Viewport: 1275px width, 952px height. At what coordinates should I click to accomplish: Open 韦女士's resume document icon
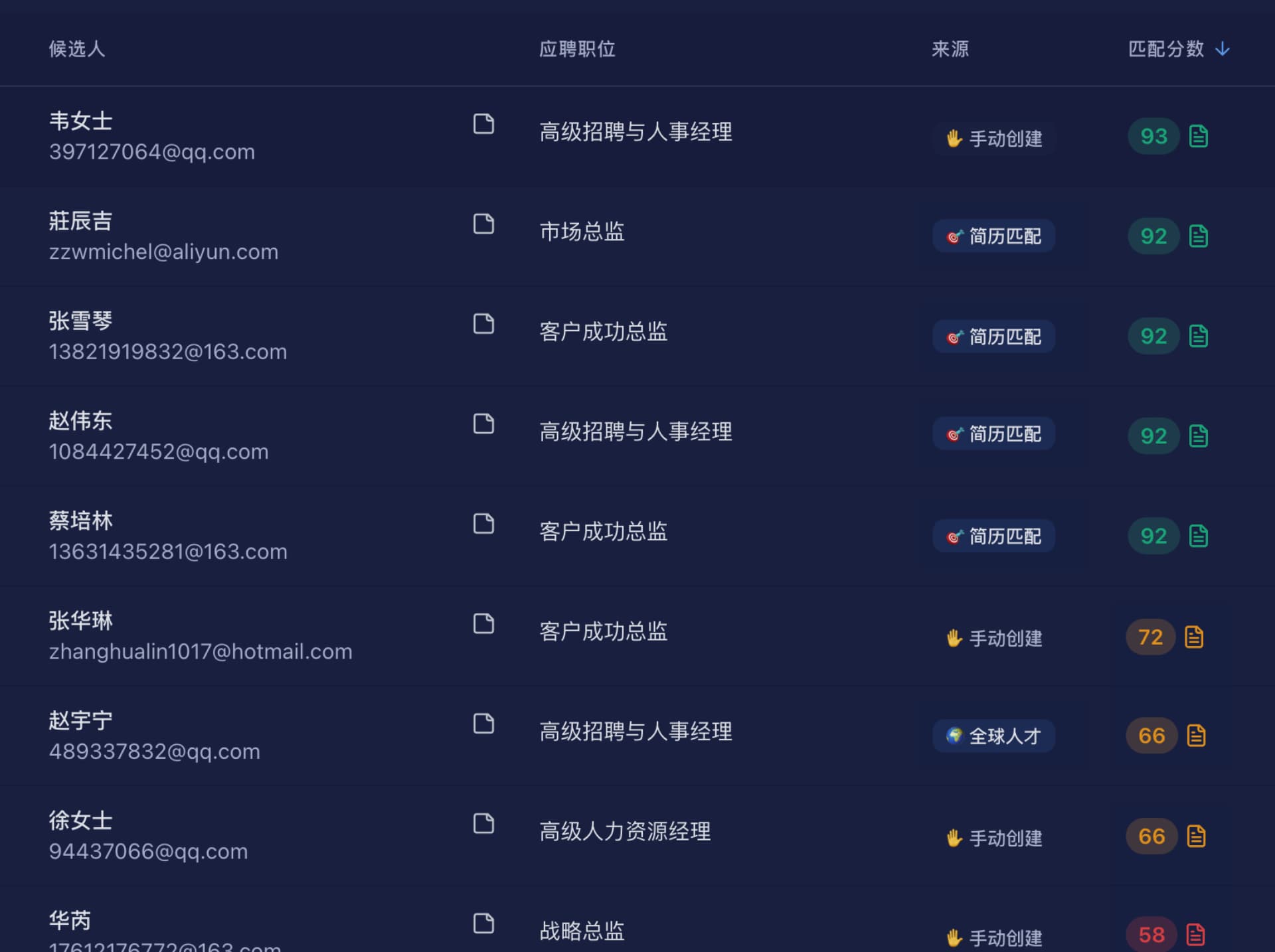click(x=483, y=125)
